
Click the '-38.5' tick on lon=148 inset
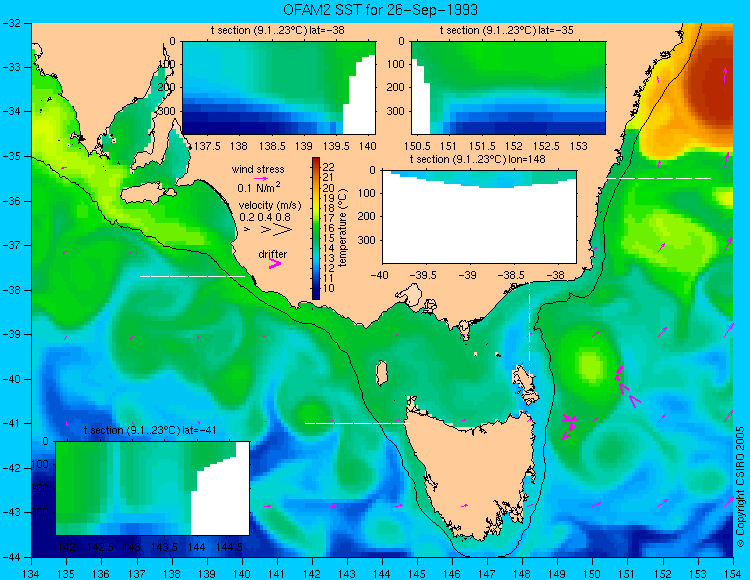coord(513,275)
